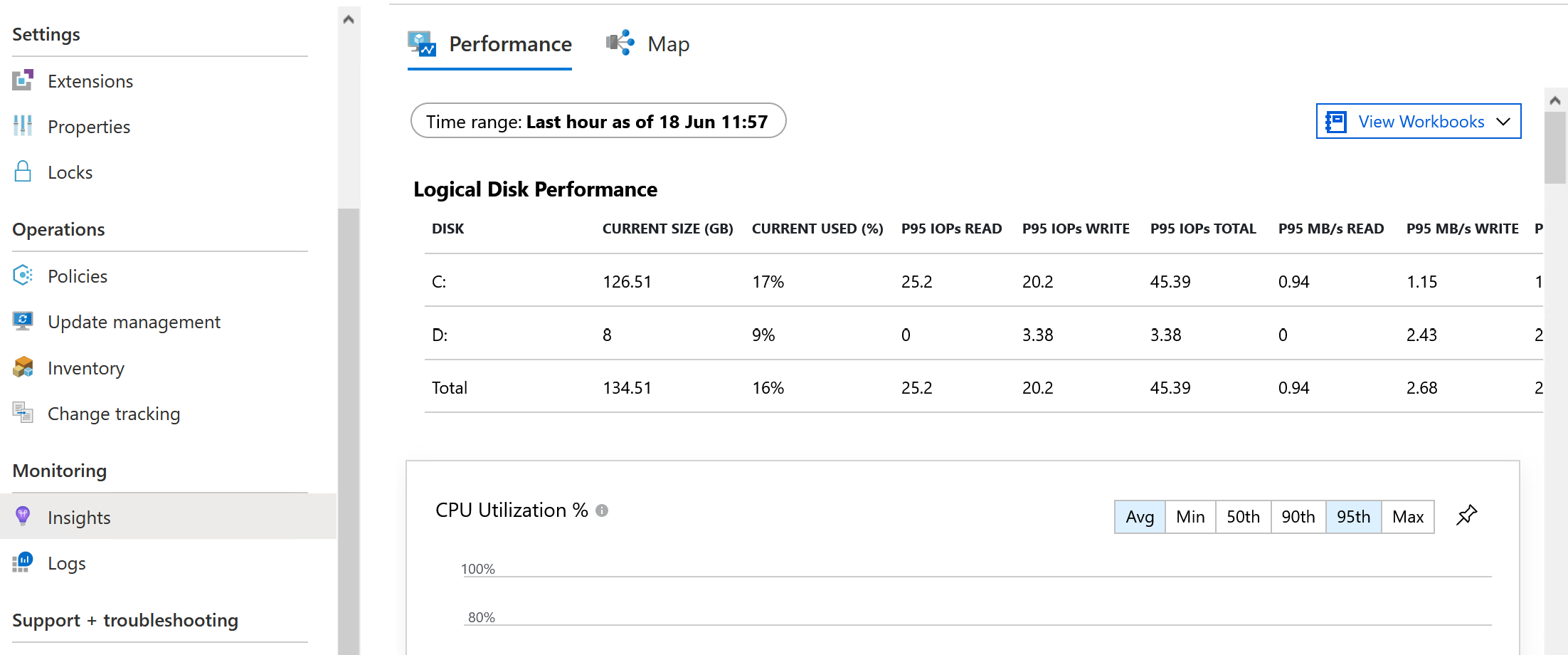Viewport: 1568px width, 655px height.
Task: Click the Insights lightbulb icon
Action: (23, 516)
